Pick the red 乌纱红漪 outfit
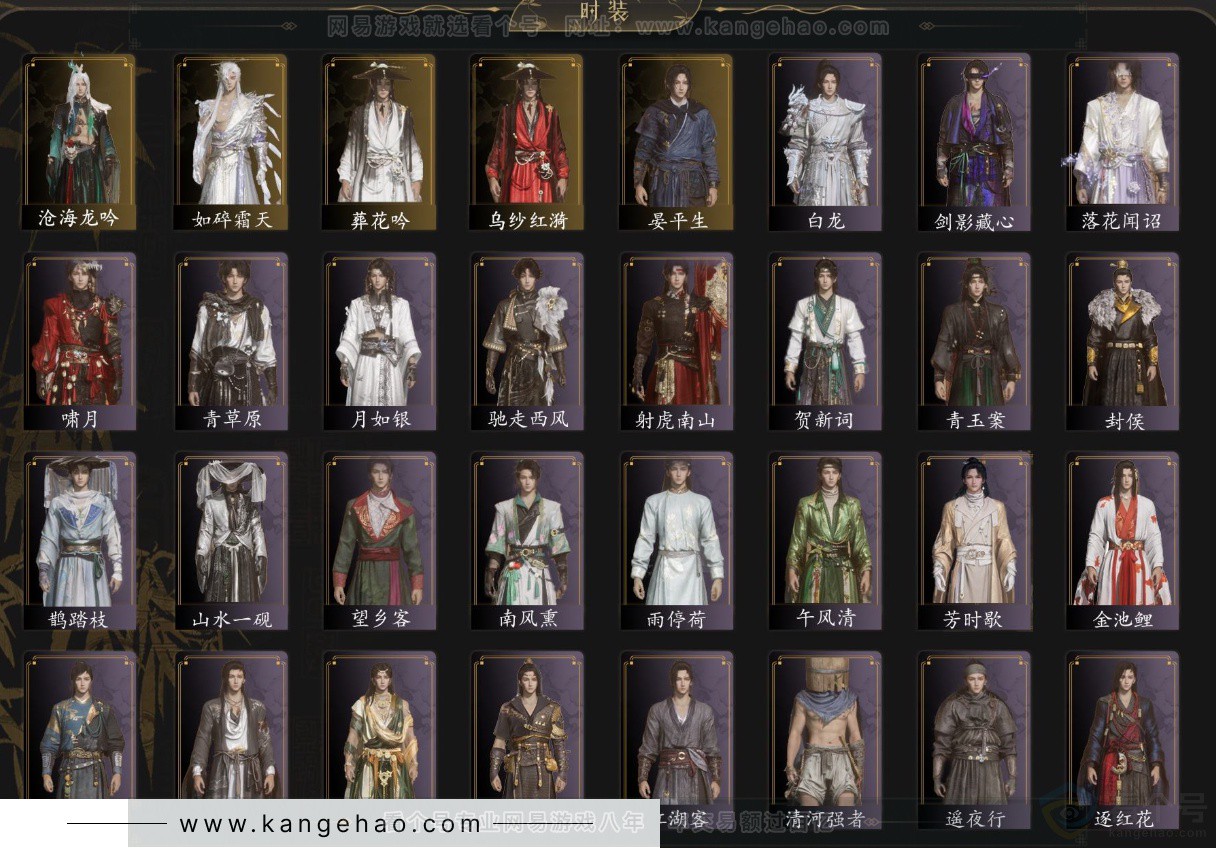 tap(527, 142)
